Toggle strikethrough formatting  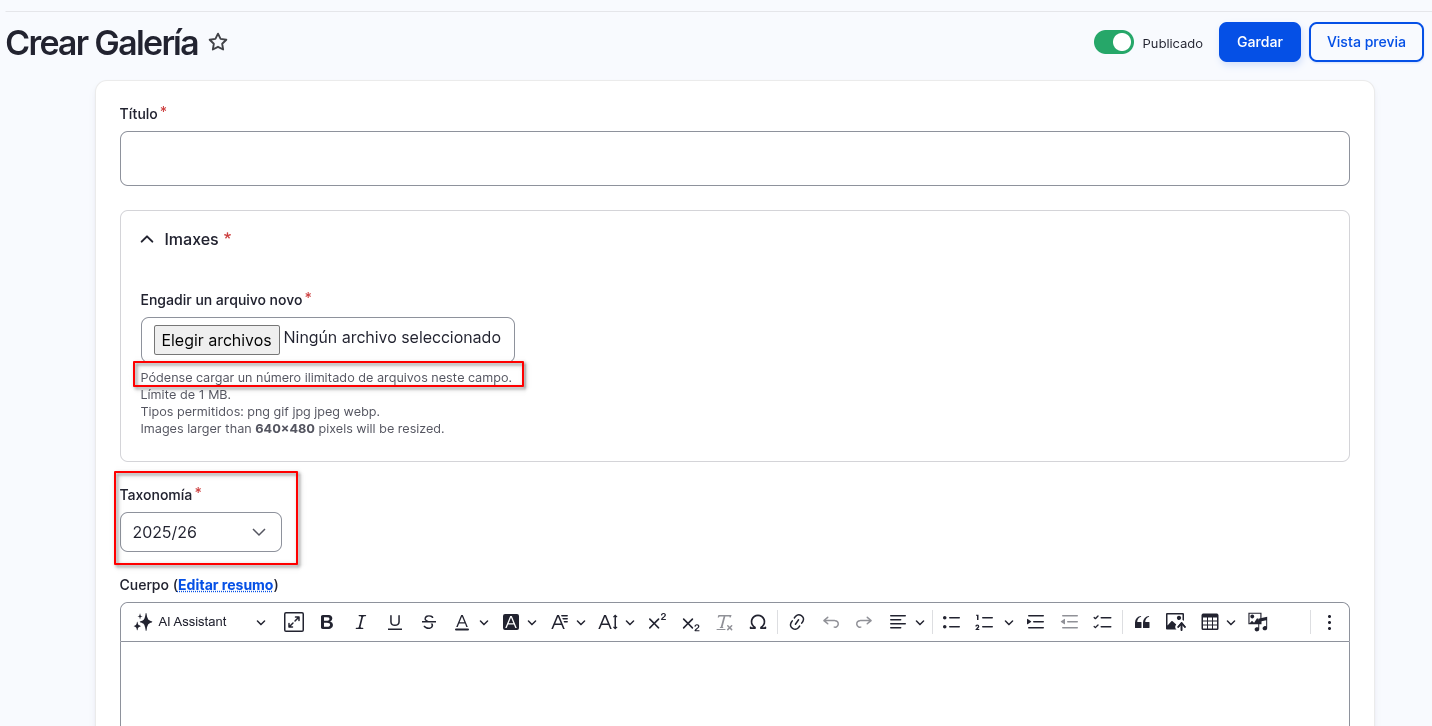[429, 622]
